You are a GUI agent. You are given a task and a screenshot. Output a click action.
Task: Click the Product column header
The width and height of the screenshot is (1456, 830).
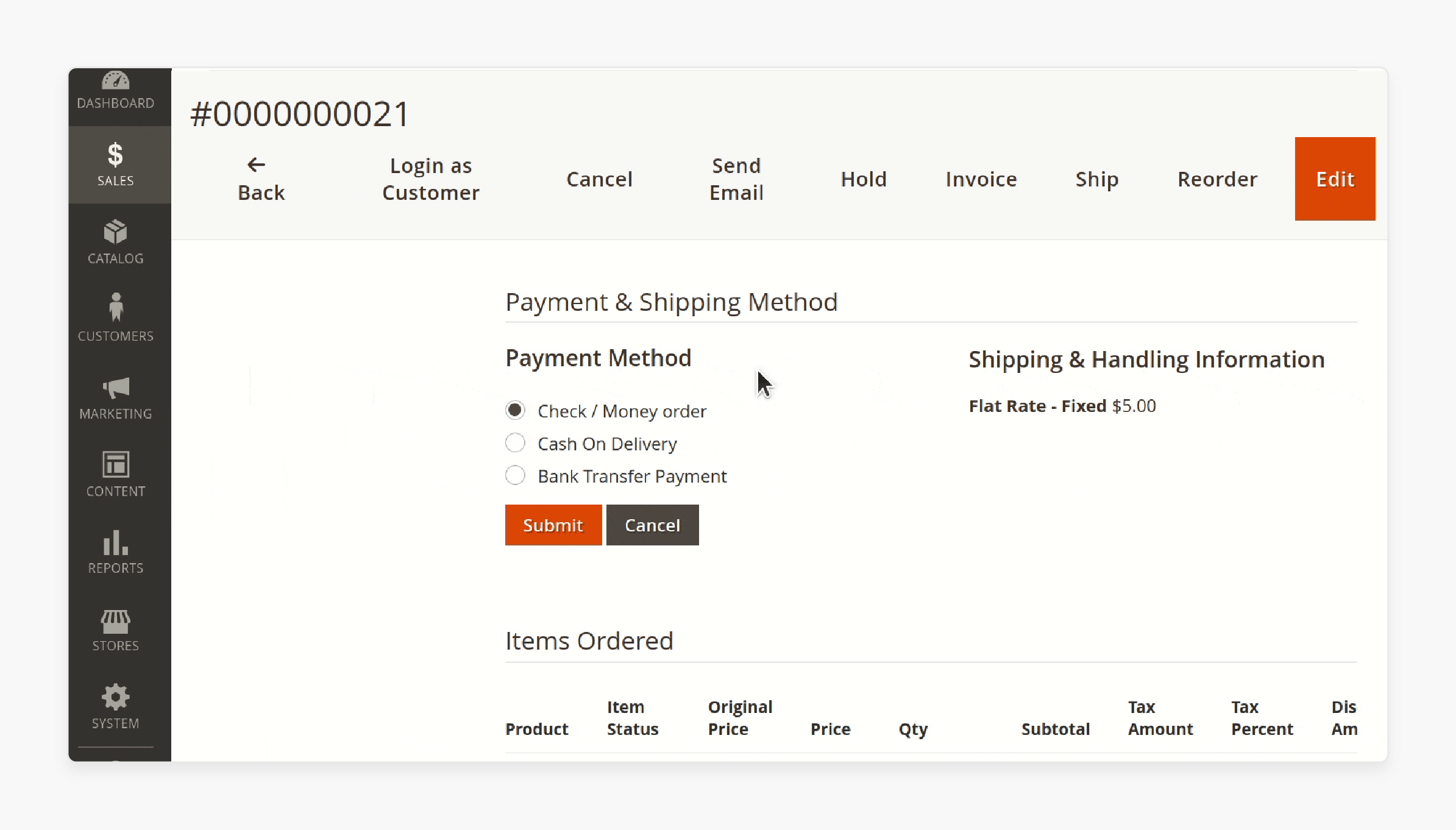click(x=537, y=729)
